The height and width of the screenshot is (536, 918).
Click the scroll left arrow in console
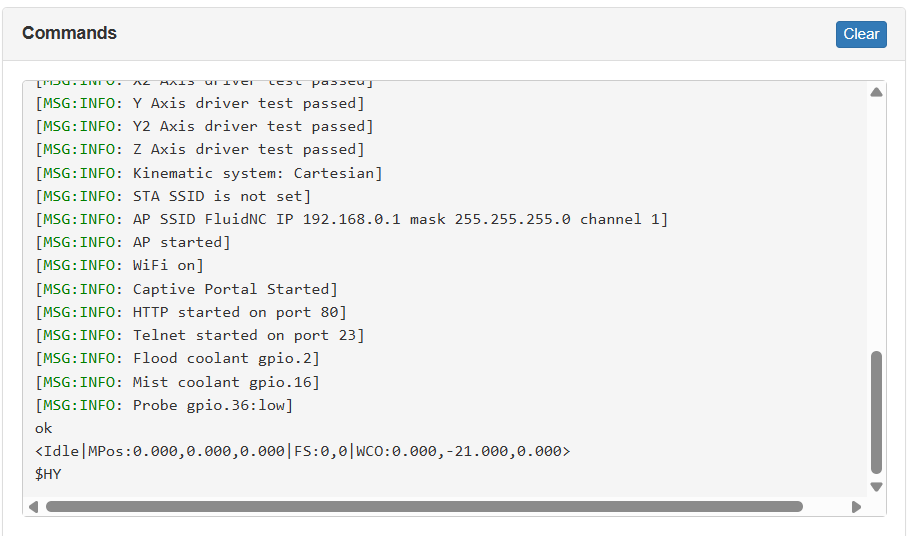coord(33,507)
